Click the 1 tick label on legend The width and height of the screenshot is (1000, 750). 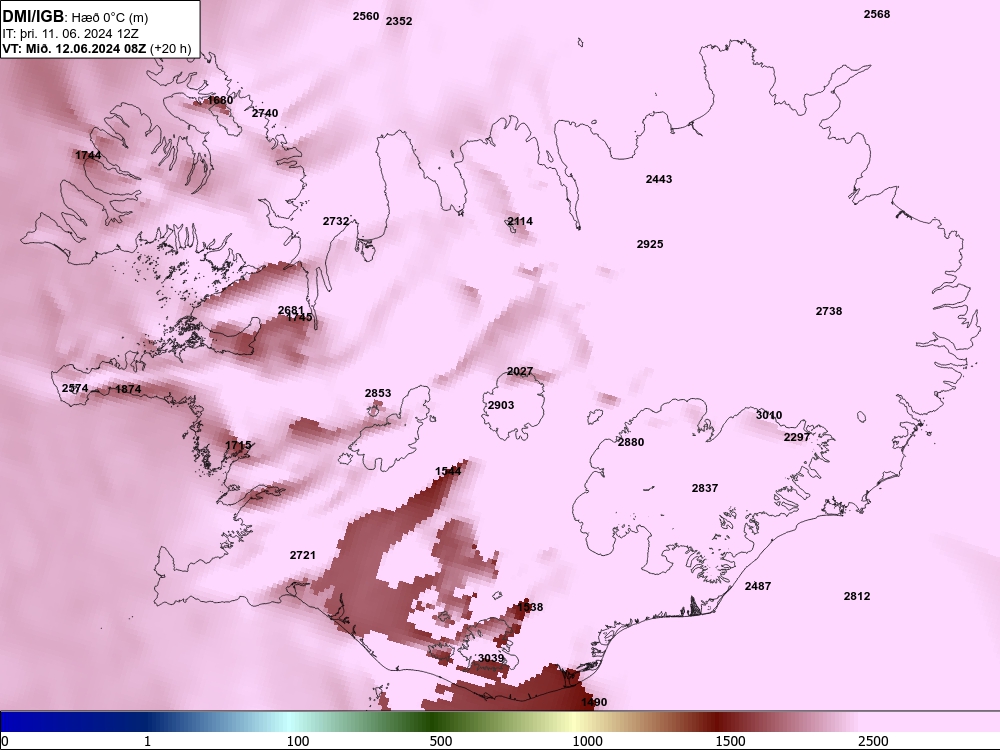147,741
